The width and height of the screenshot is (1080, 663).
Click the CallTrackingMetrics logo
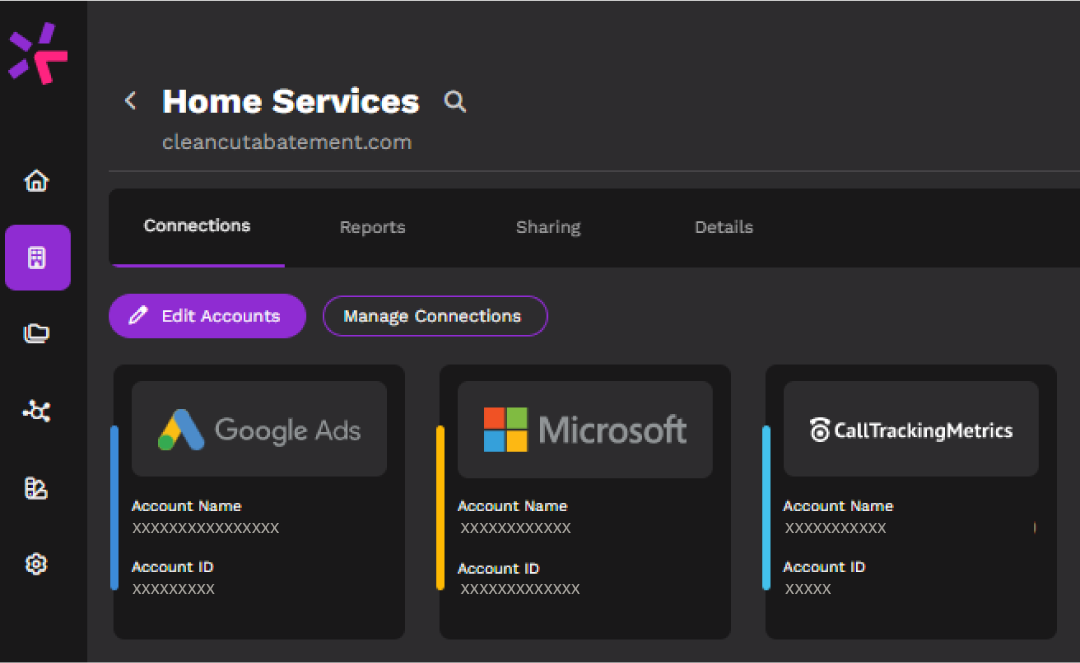pyautogui.click(x=911, y=430)
